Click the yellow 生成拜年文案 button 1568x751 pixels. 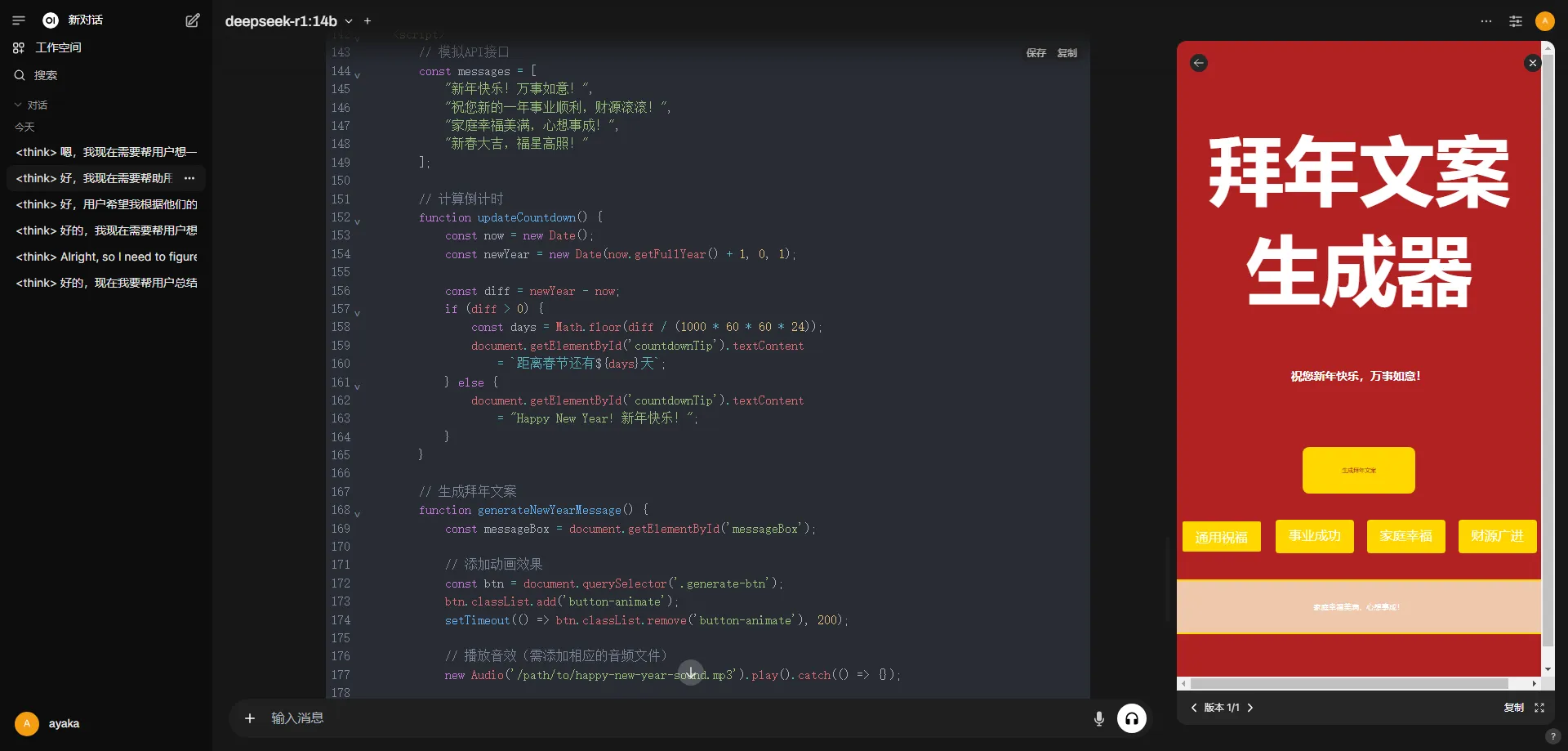pyautogui.click(x=1358, y=470)
